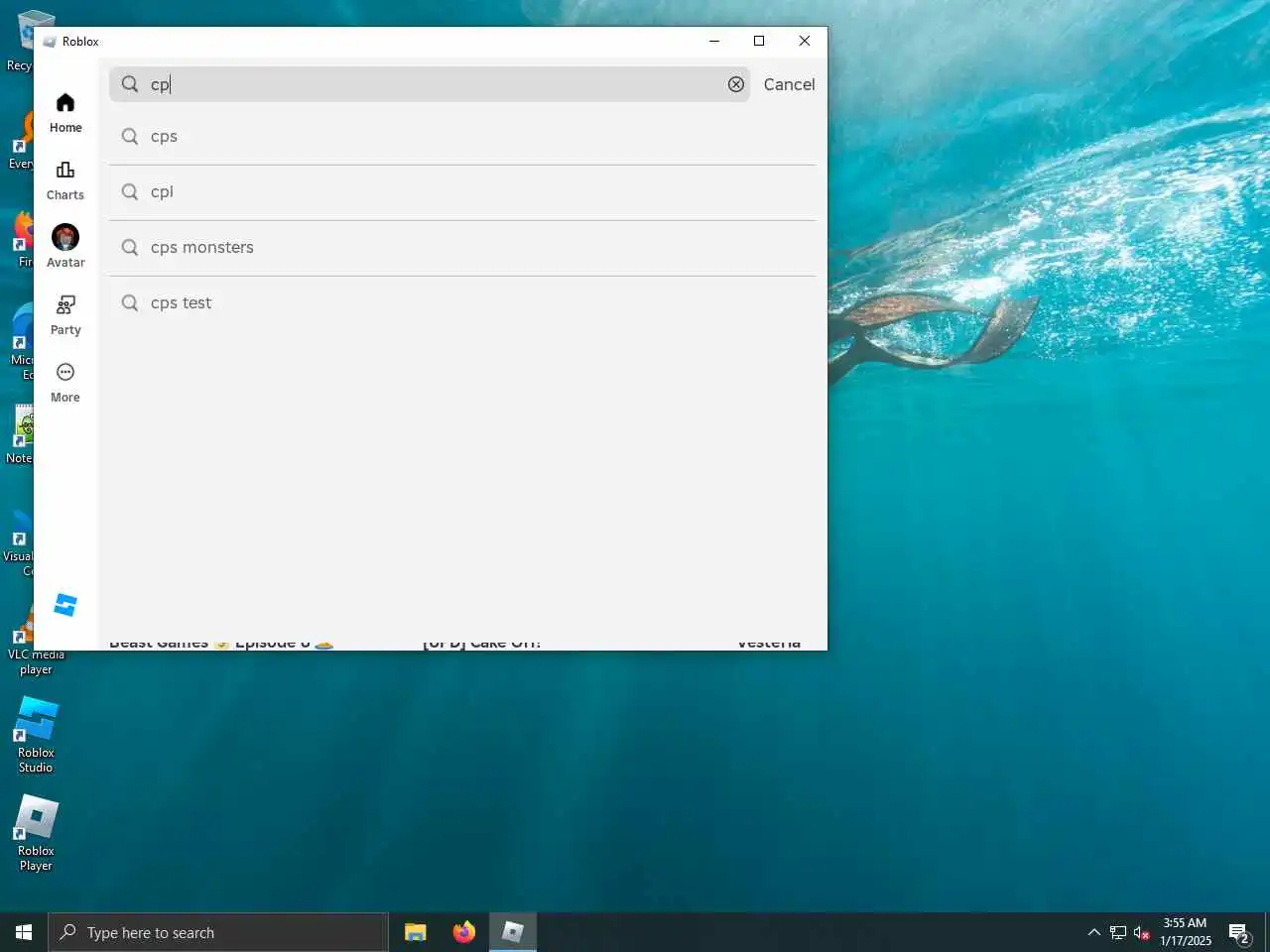
Task: Open the notification center icon
Action: pos(1239,932)
